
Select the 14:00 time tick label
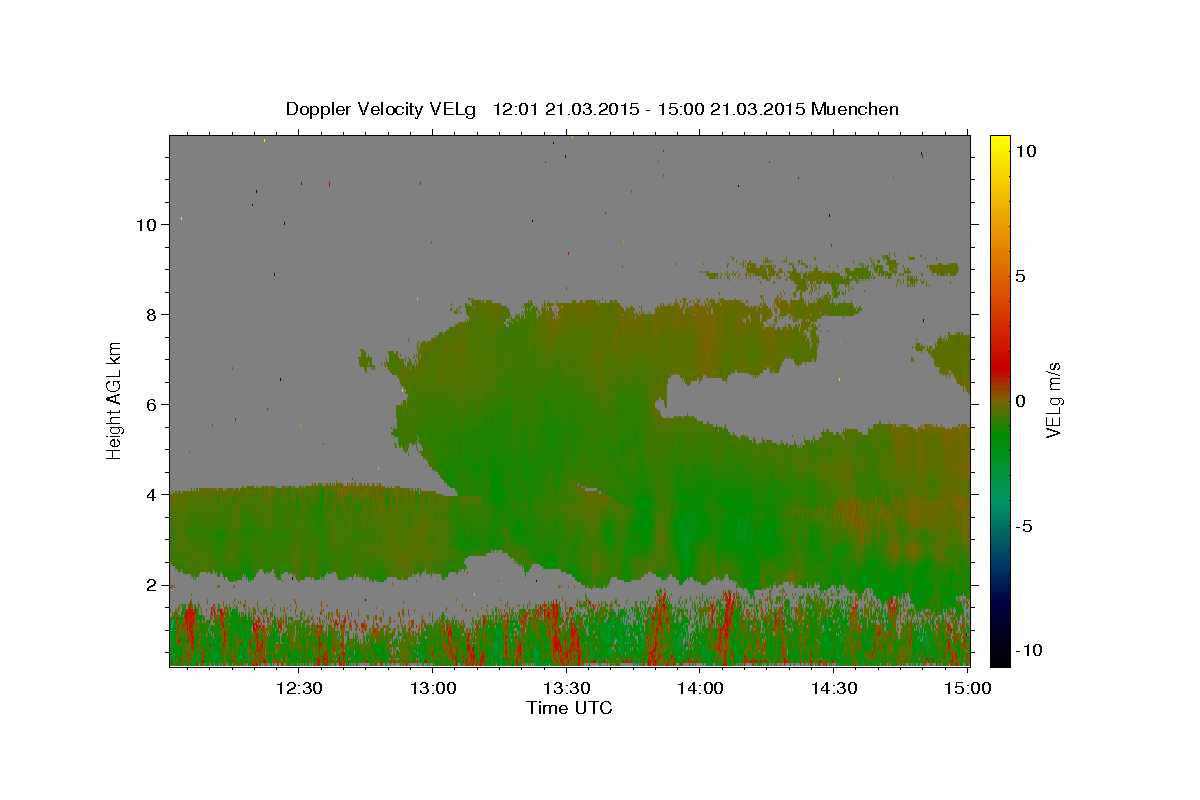click(x=700, y=688)
